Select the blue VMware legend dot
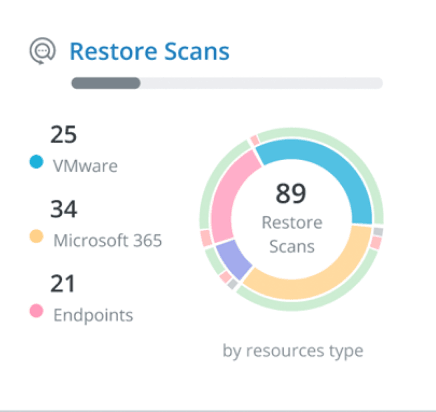The image size is (436, 412). [36, 162]
